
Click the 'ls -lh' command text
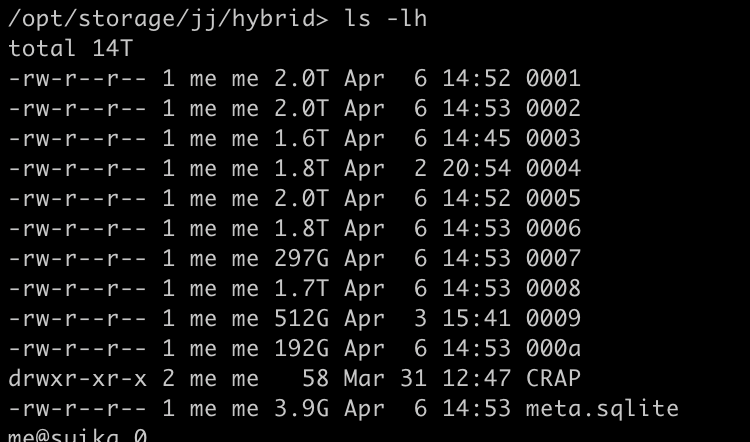click(385, 18)
